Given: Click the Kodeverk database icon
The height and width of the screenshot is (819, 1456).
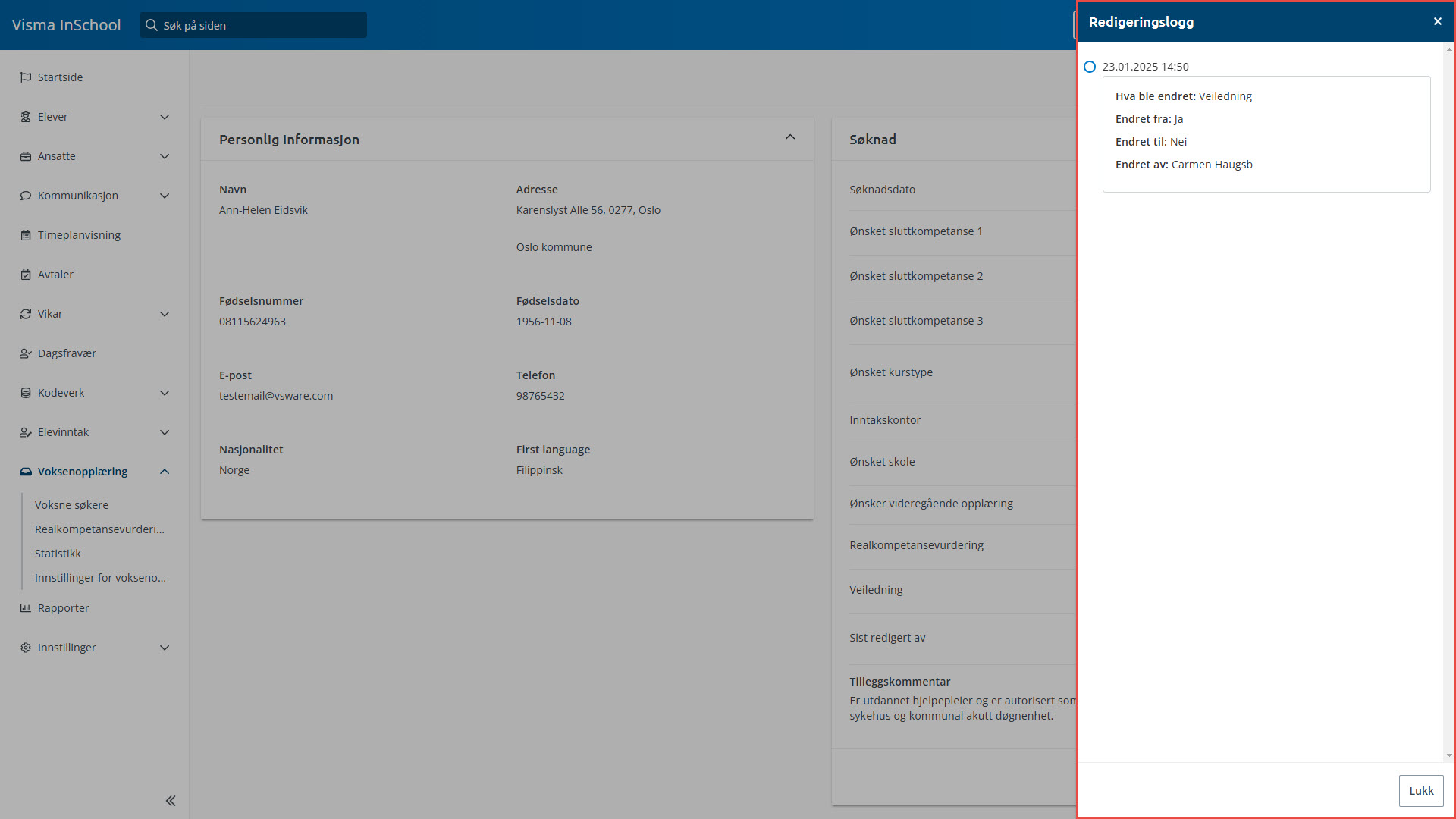Looking at the screenshot, I should [x=26, y=393].
